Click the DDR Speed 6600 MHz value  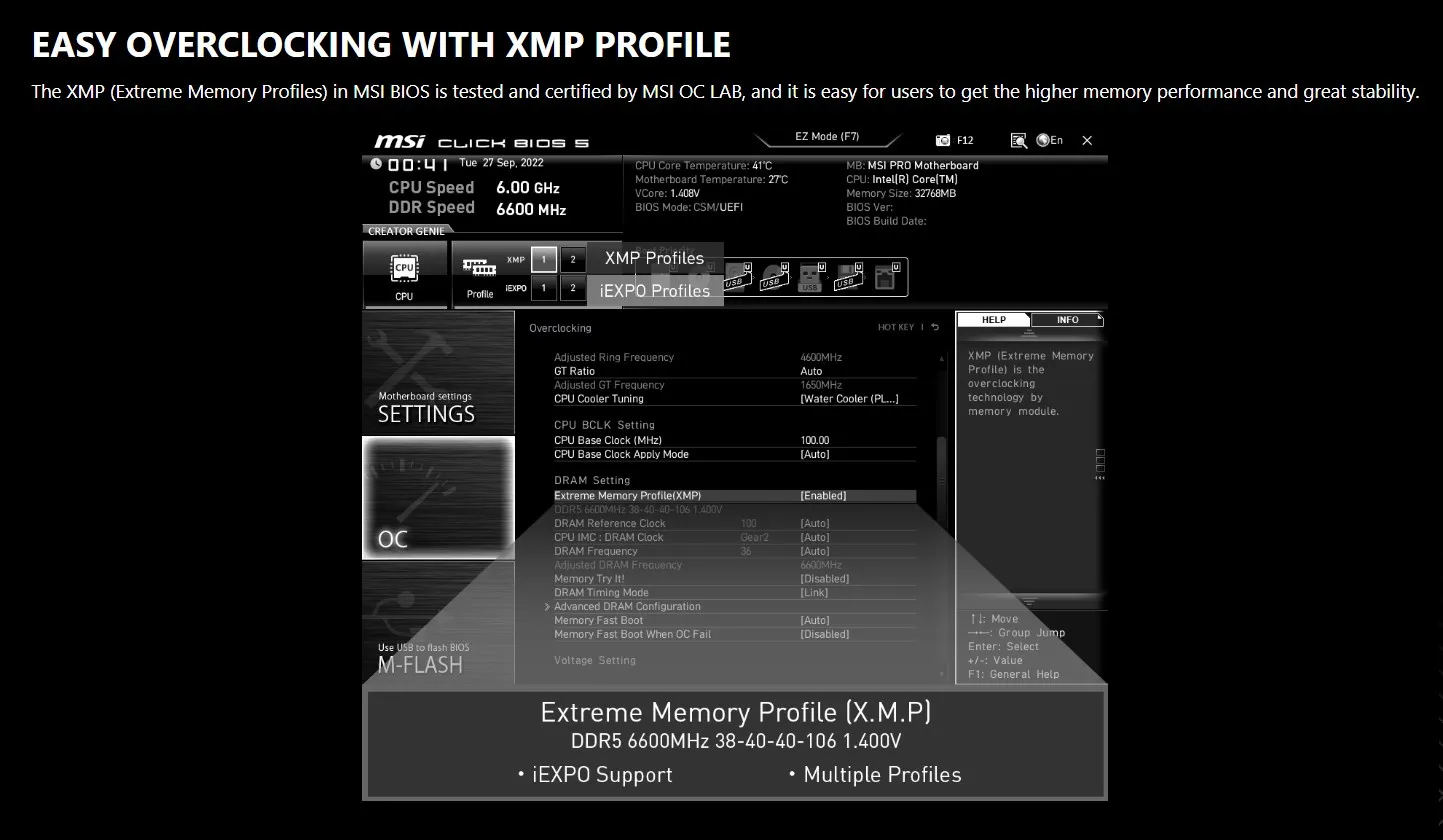pos(531,209)
